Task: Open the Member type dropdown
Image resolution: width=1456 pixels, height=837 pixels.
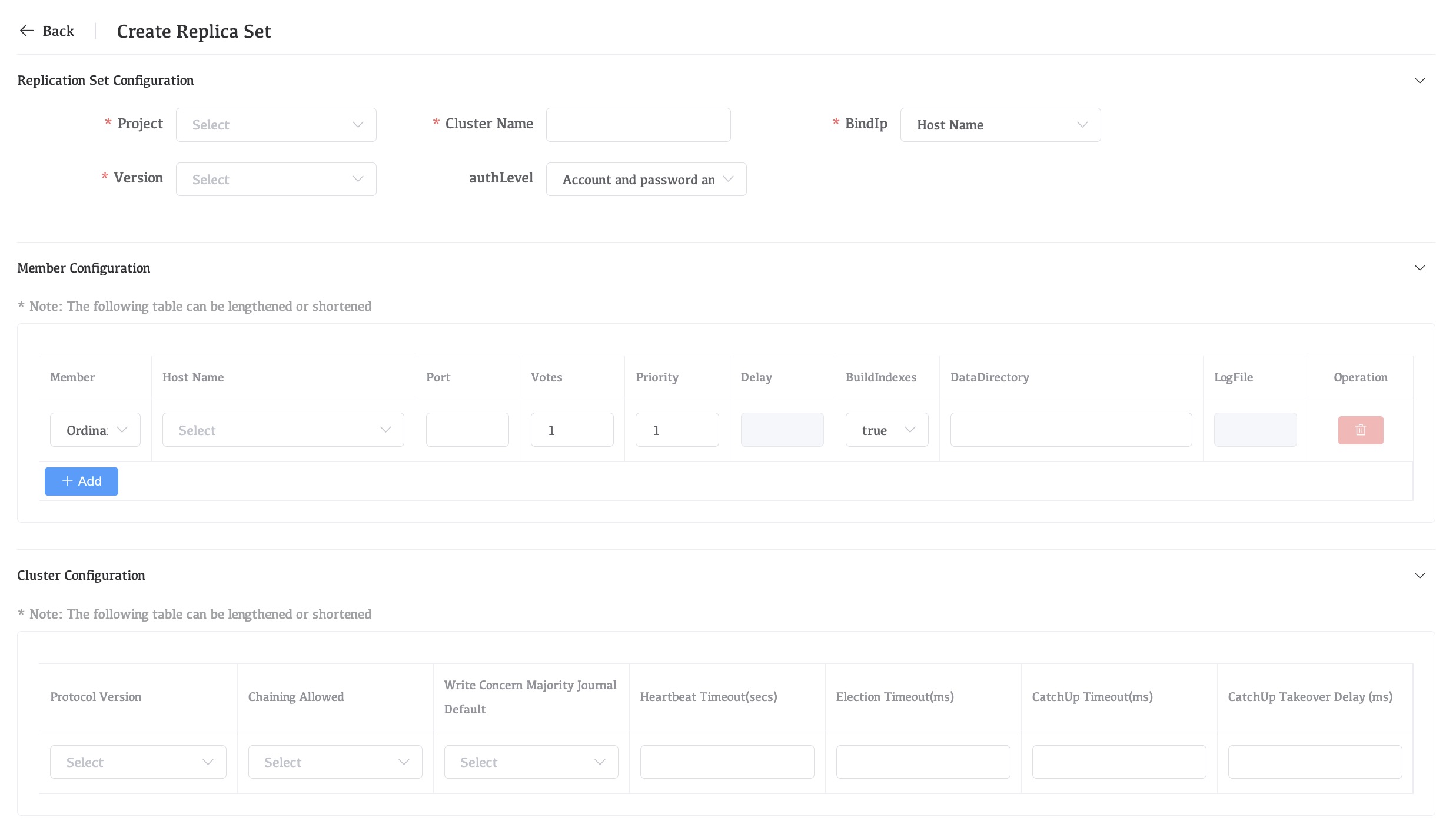Action: tap(95, 430)
